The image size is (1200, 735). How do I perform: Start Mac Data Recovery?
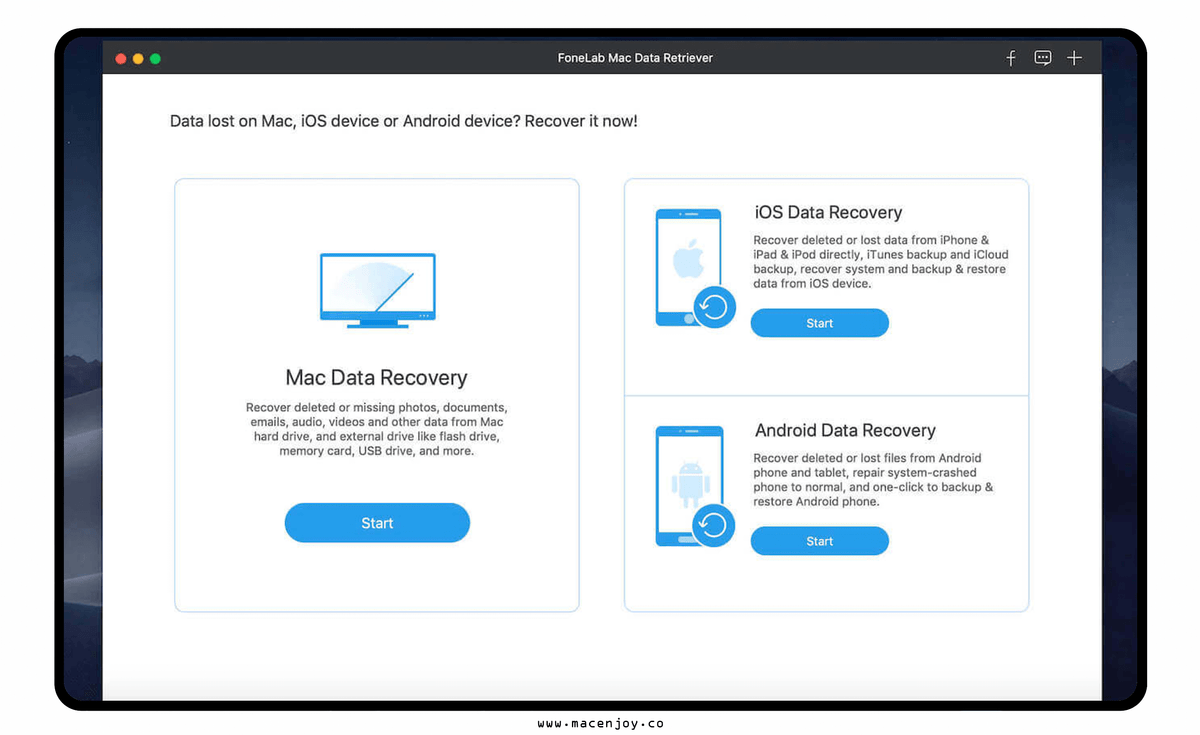point(377,523)
